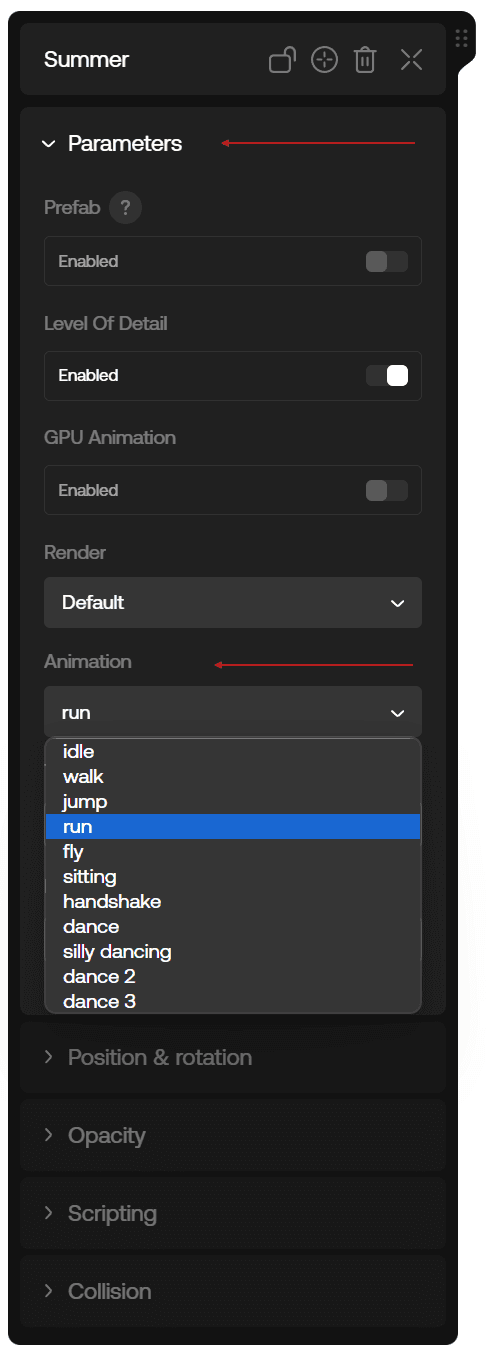The width and height of the screenshot is (486, 1354).
Task: Click the lock icon beside Summer
Action: point(282,60)
